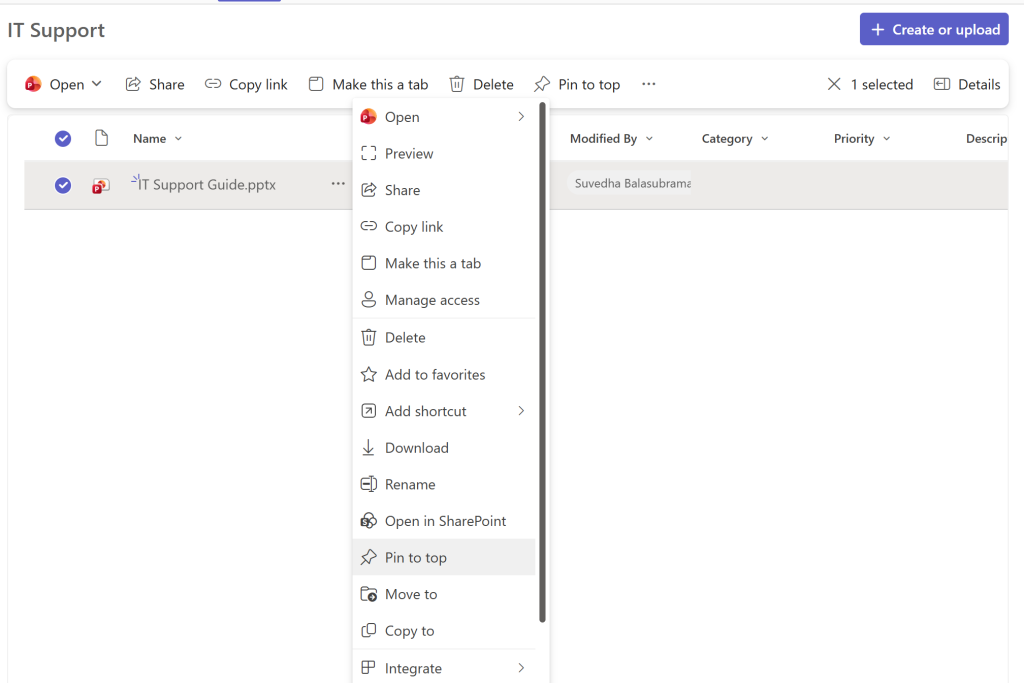Select Add to favorites menu entry
1024x683 pixels.
[x=444, y=374]
